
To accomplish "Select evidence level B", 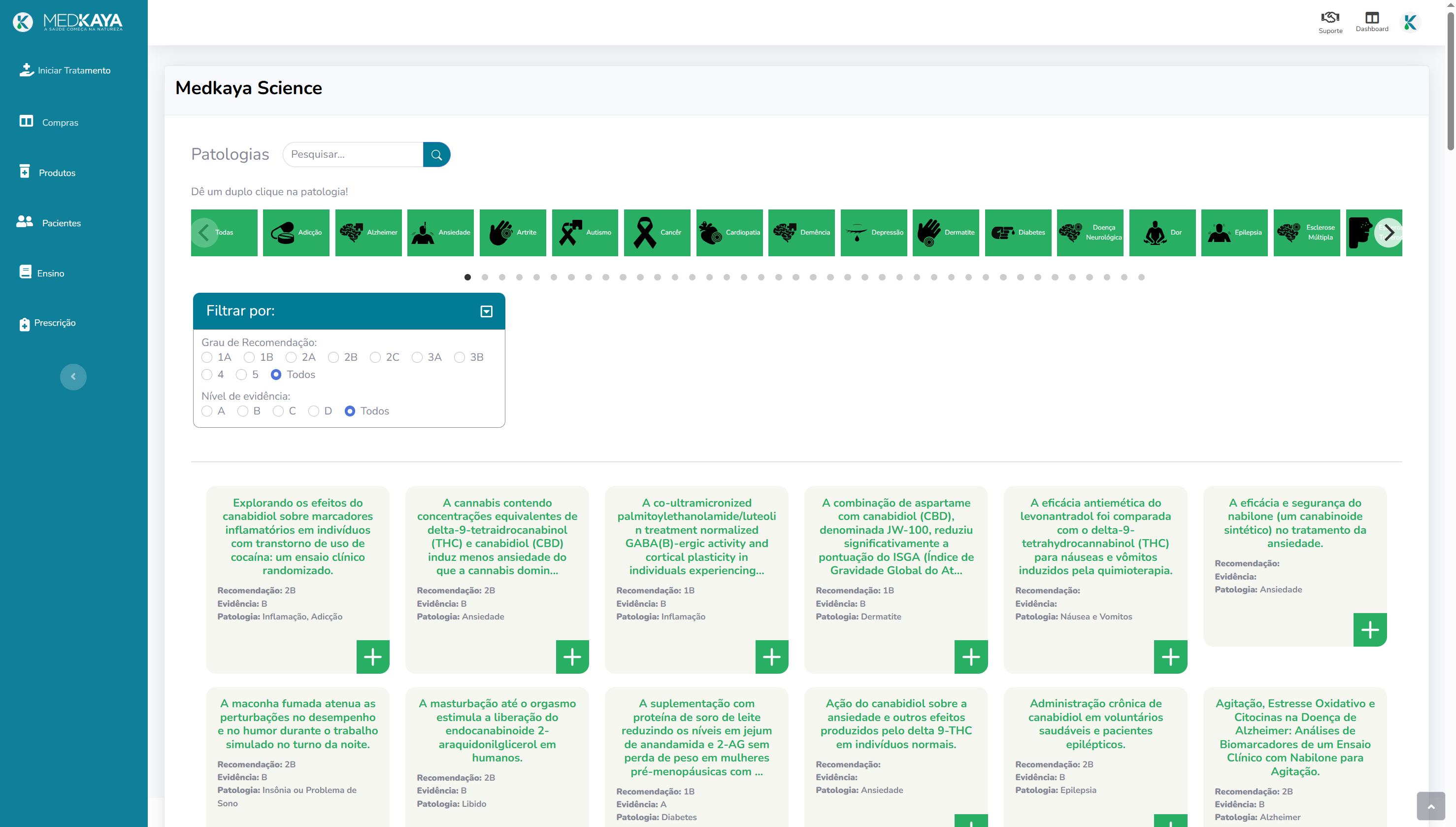I will coord(243,411).
